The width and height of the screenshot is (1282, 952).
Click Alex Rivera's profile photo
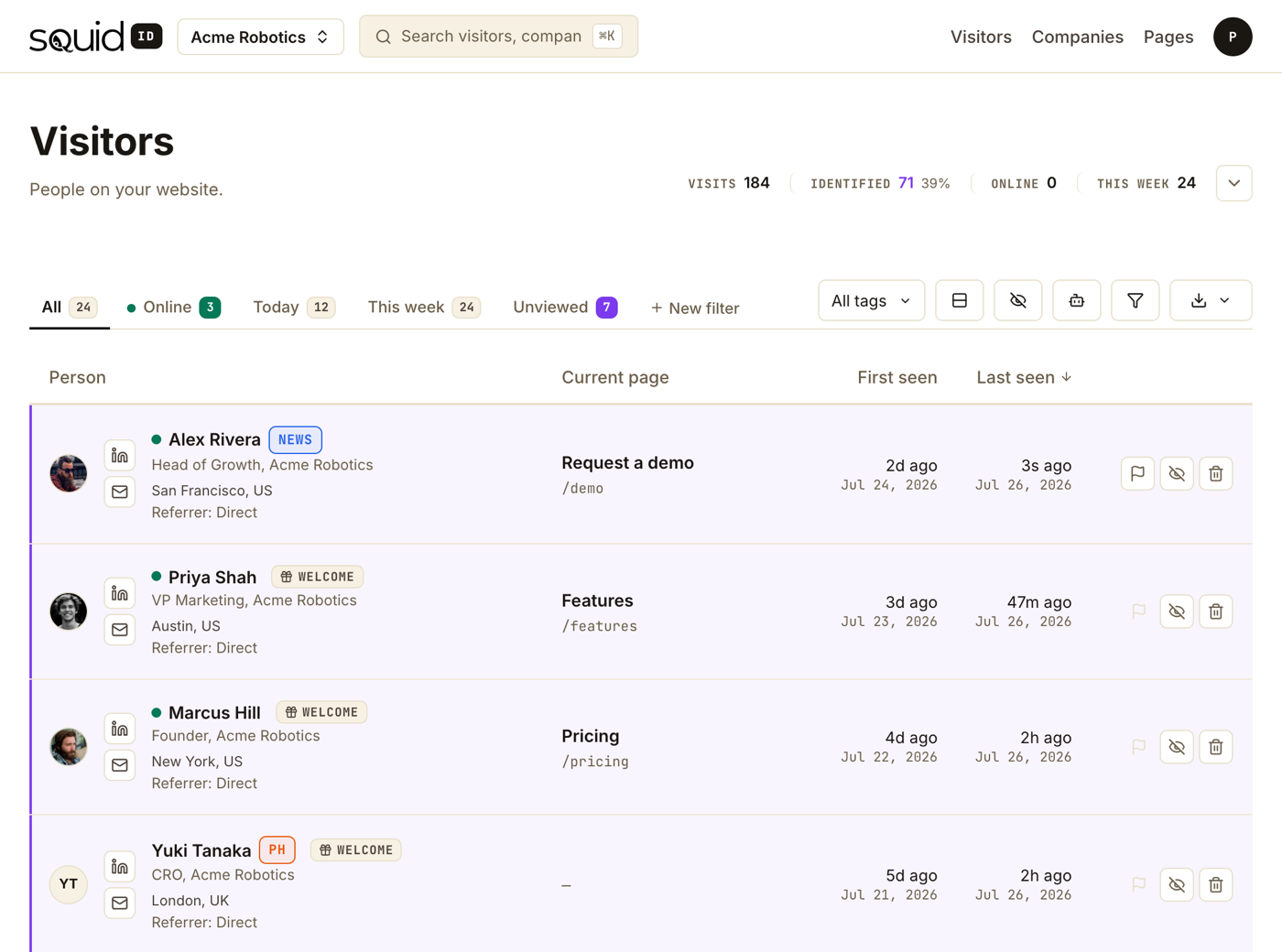pos(69,473)
